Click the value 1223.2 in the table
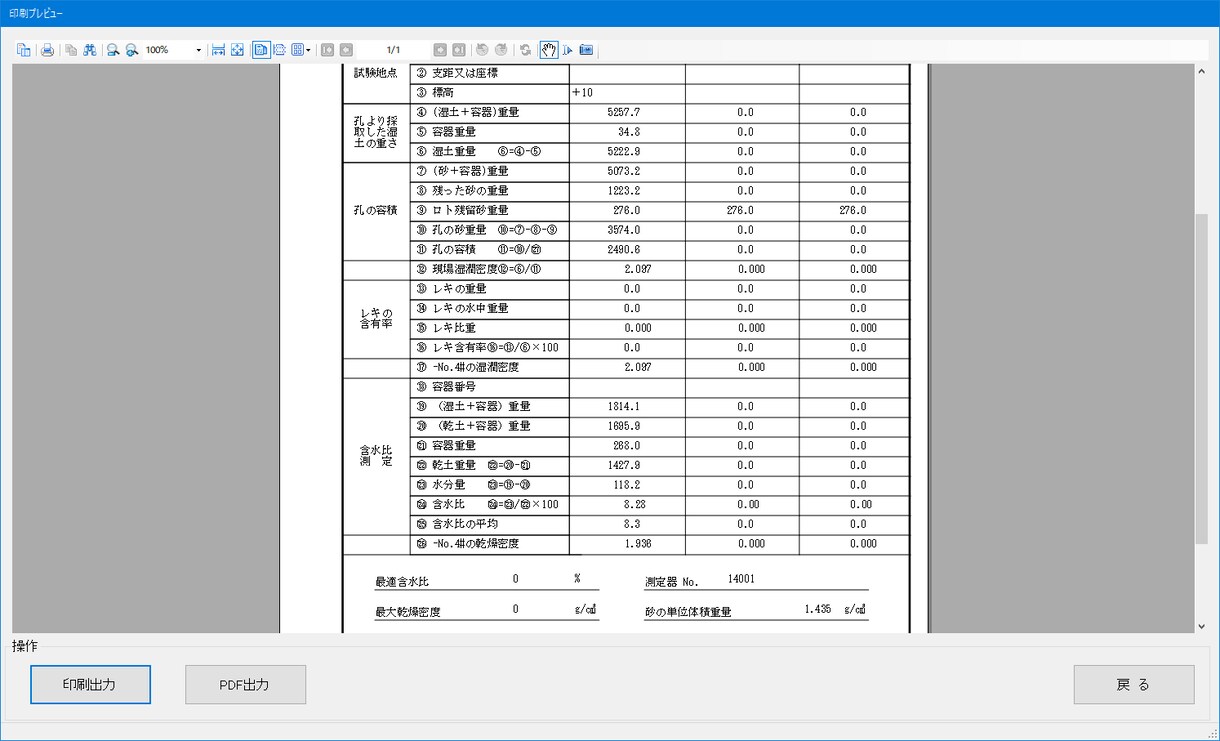The image size is (1220, 741). [x=623, y=191]
